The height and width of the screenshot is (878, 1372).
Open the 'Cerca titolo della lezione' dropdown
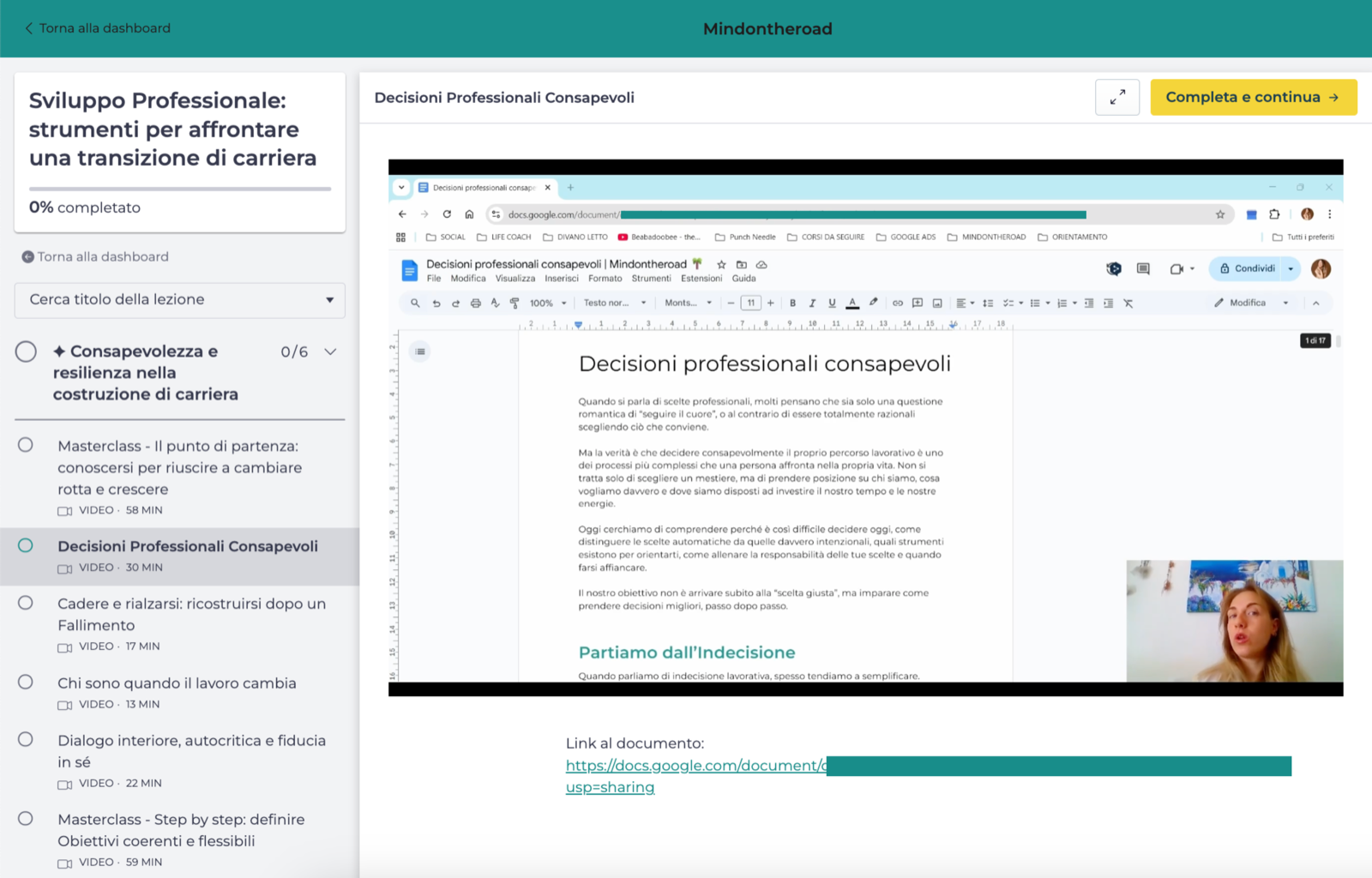(x=180, y=300)
